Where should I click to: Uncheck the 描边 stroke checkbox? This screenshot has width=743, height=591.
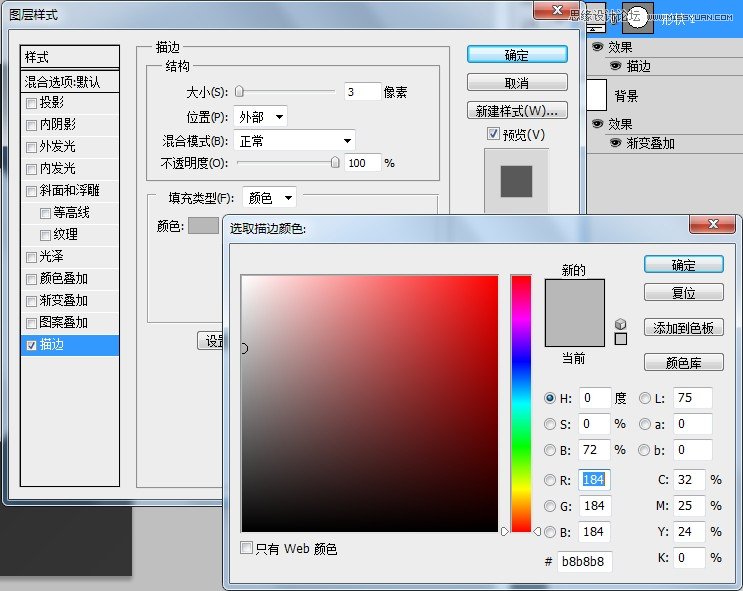[31, 346]
